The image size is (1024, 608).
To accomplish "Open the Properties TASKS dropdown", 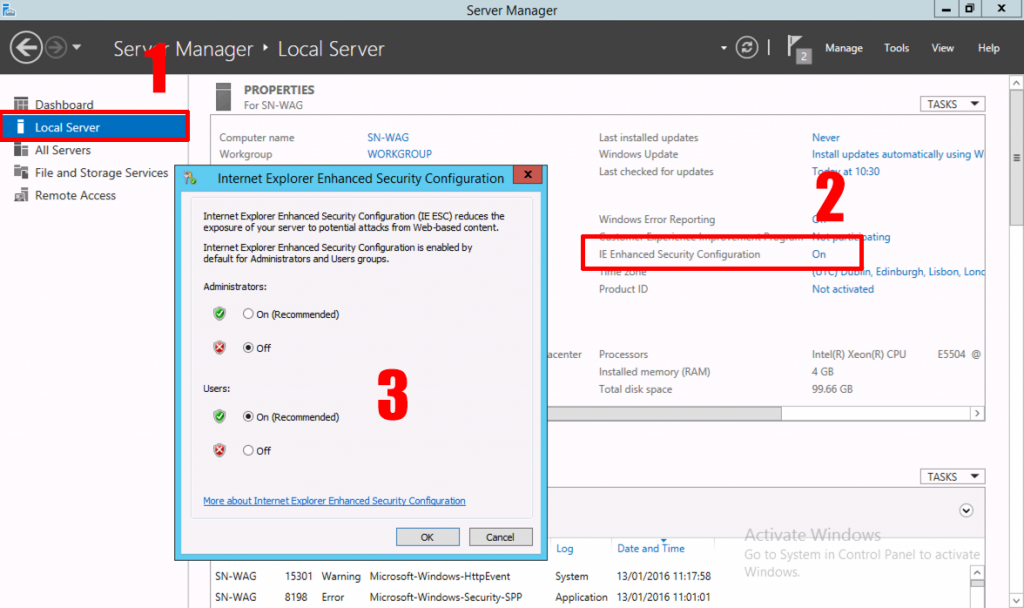I will point(951,104).
